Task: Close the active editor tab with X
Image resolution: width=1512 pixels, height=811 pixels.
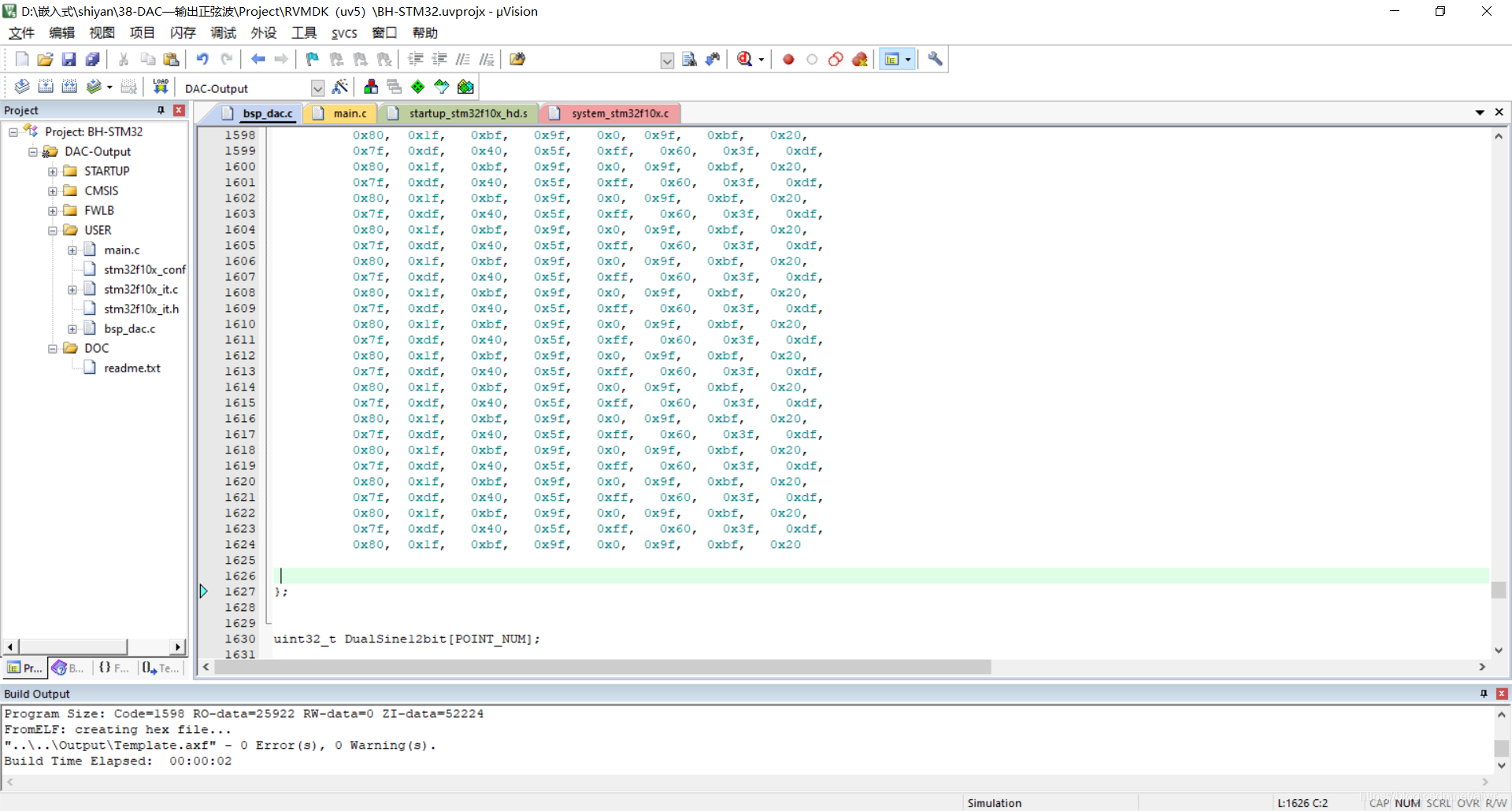Action: tap(1499, 113)
